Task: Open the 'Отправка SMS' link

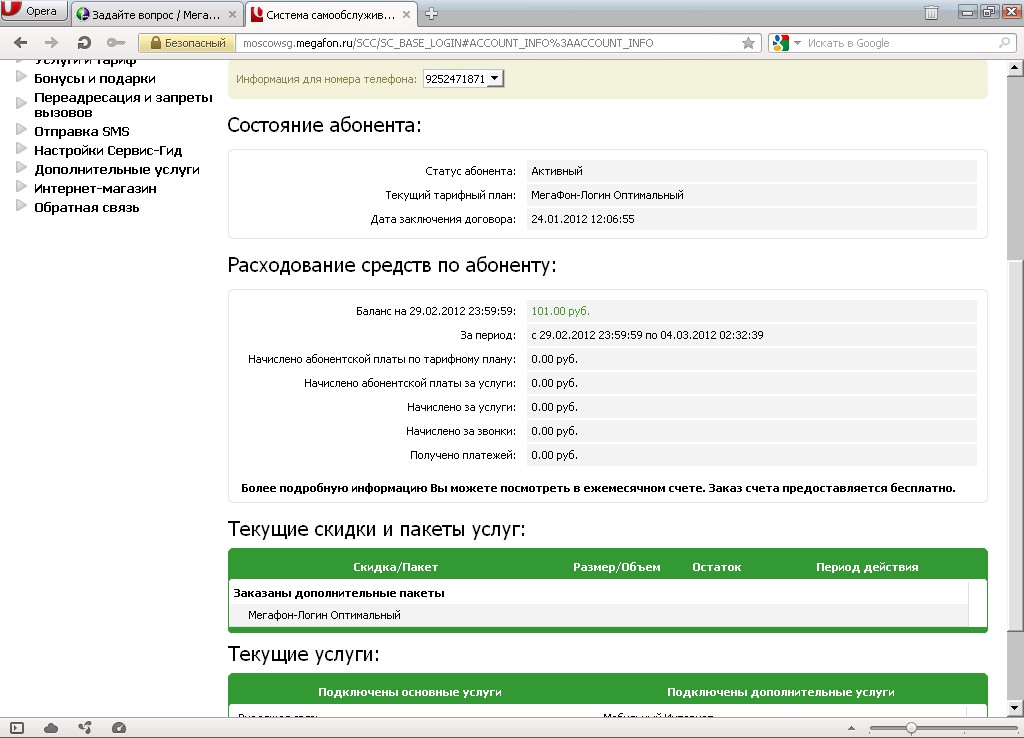Action: [x=81, y=131]
